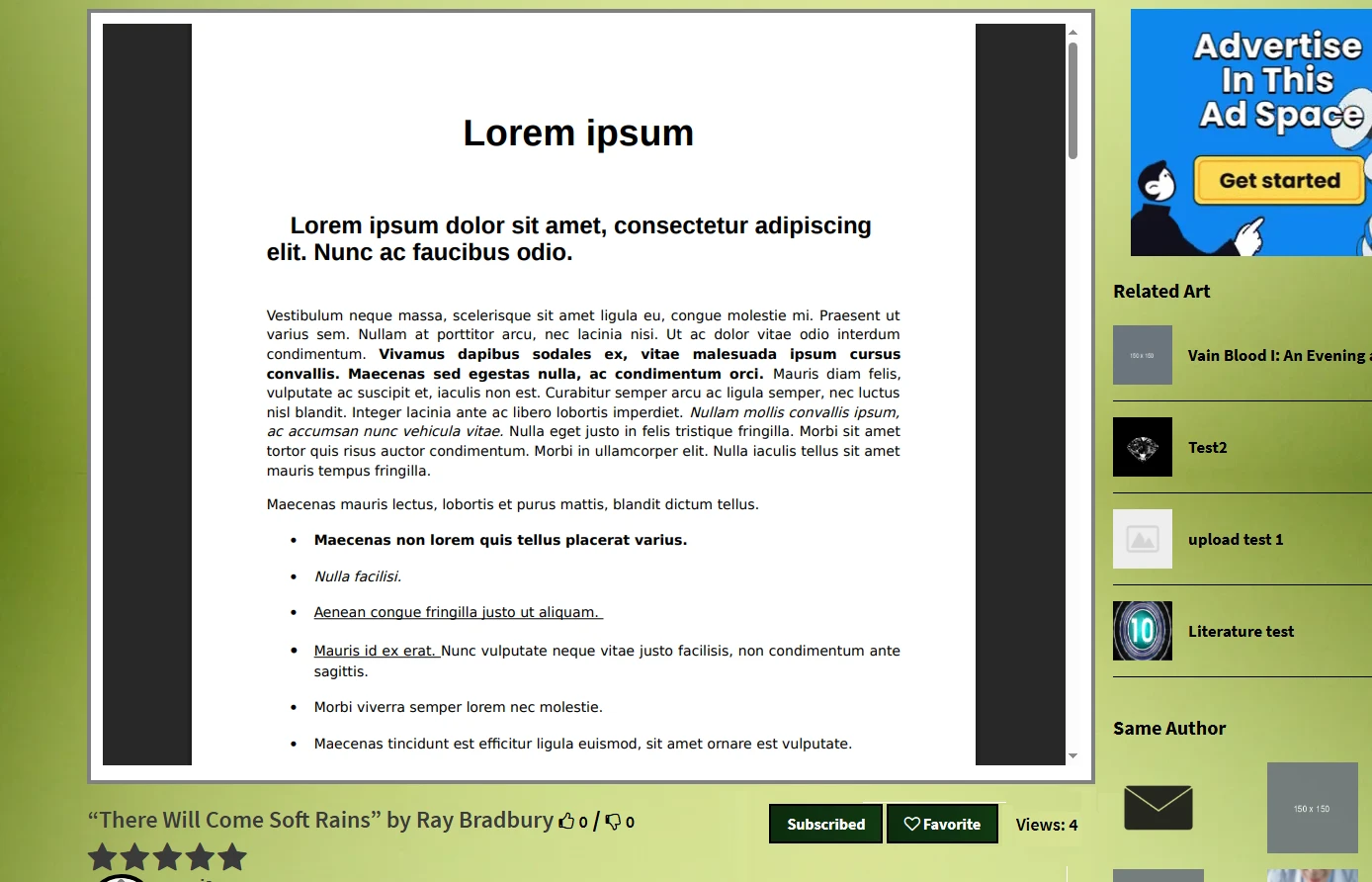
Task: Click the upload test 1 placeholder thumbnail
Action: [1143, 539]
